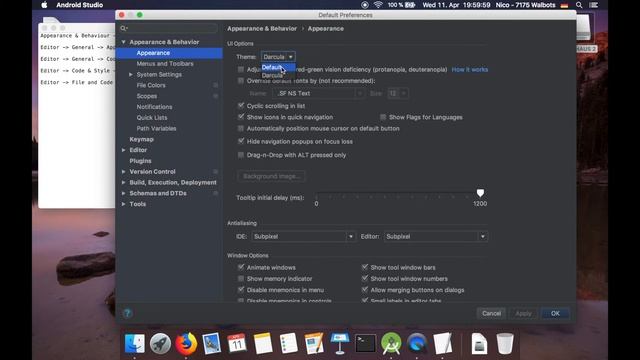Image resolution: width=640 pixels, height=360 pixels.
Task: Toggle Show tool window bars checkbox
Action: [x=364, y=267]
